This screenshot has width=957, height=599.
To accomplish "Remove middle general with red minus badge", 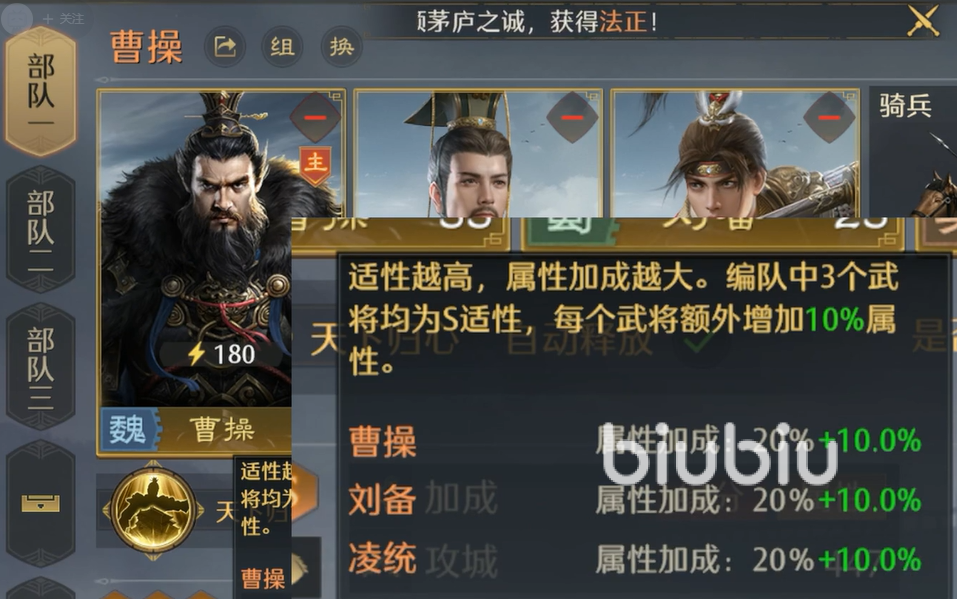I will click(x=572, y=117).
